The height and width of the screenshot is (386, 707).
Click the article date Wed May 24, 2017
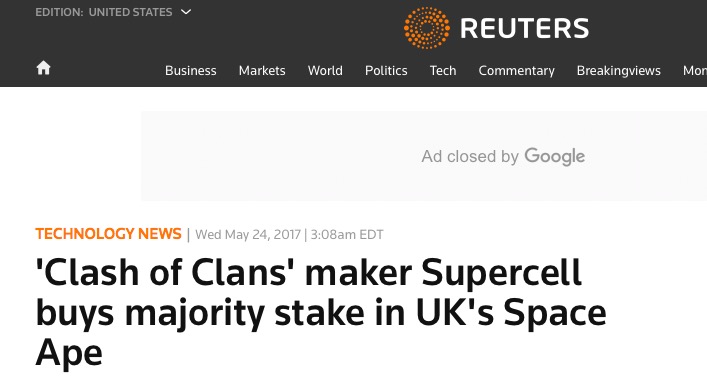tap(248, 234)
